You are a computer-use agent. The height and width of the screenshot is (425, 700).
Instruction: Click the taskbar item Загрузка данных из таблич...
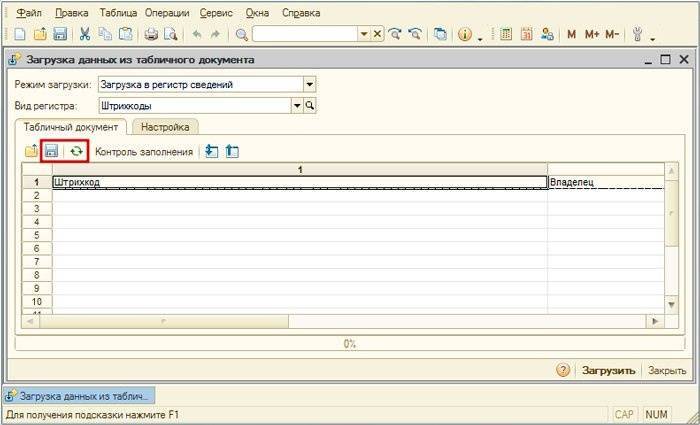[79, 396]
